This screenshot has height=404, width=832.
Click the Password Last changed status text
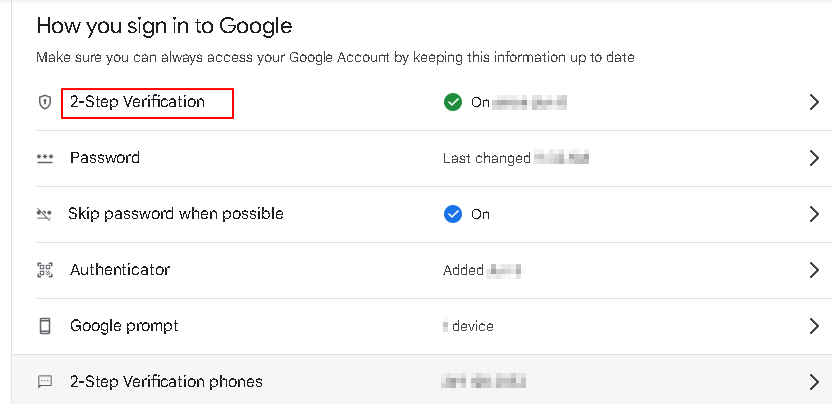pyautogui.click(x=486, y=158)
